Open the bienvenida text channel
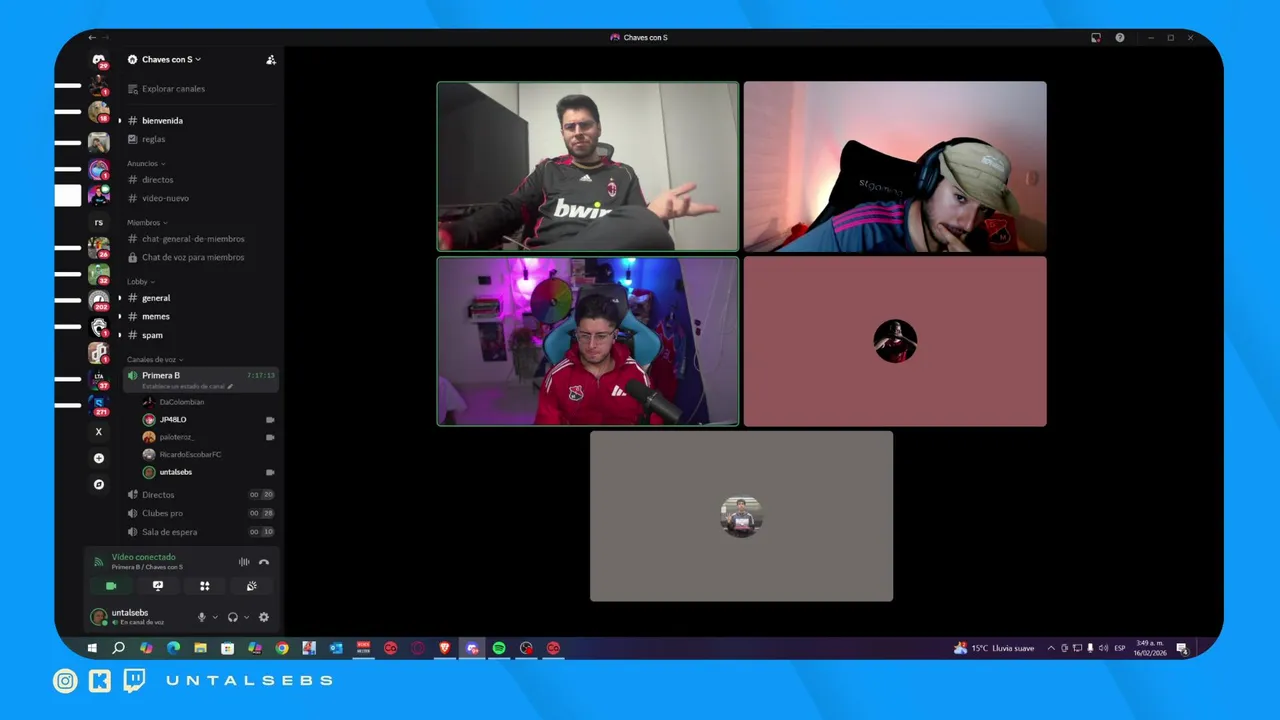This screenshot has height=720, width=1280. click(200, 121)
